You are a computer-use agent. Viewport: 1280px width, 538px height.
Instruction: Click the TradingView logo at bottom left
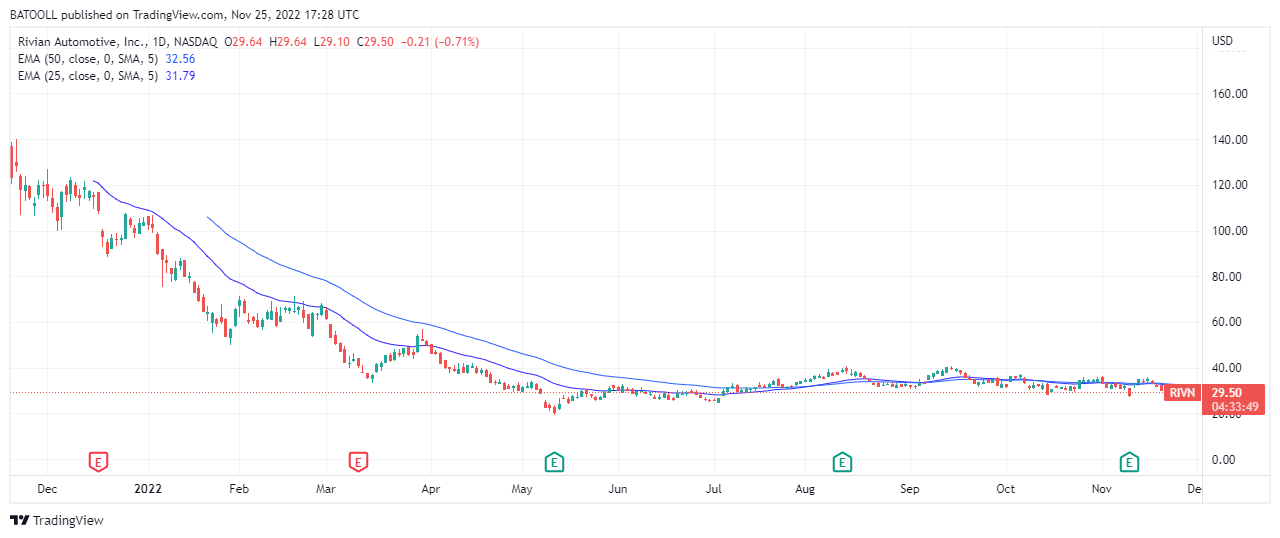(57, 520)
